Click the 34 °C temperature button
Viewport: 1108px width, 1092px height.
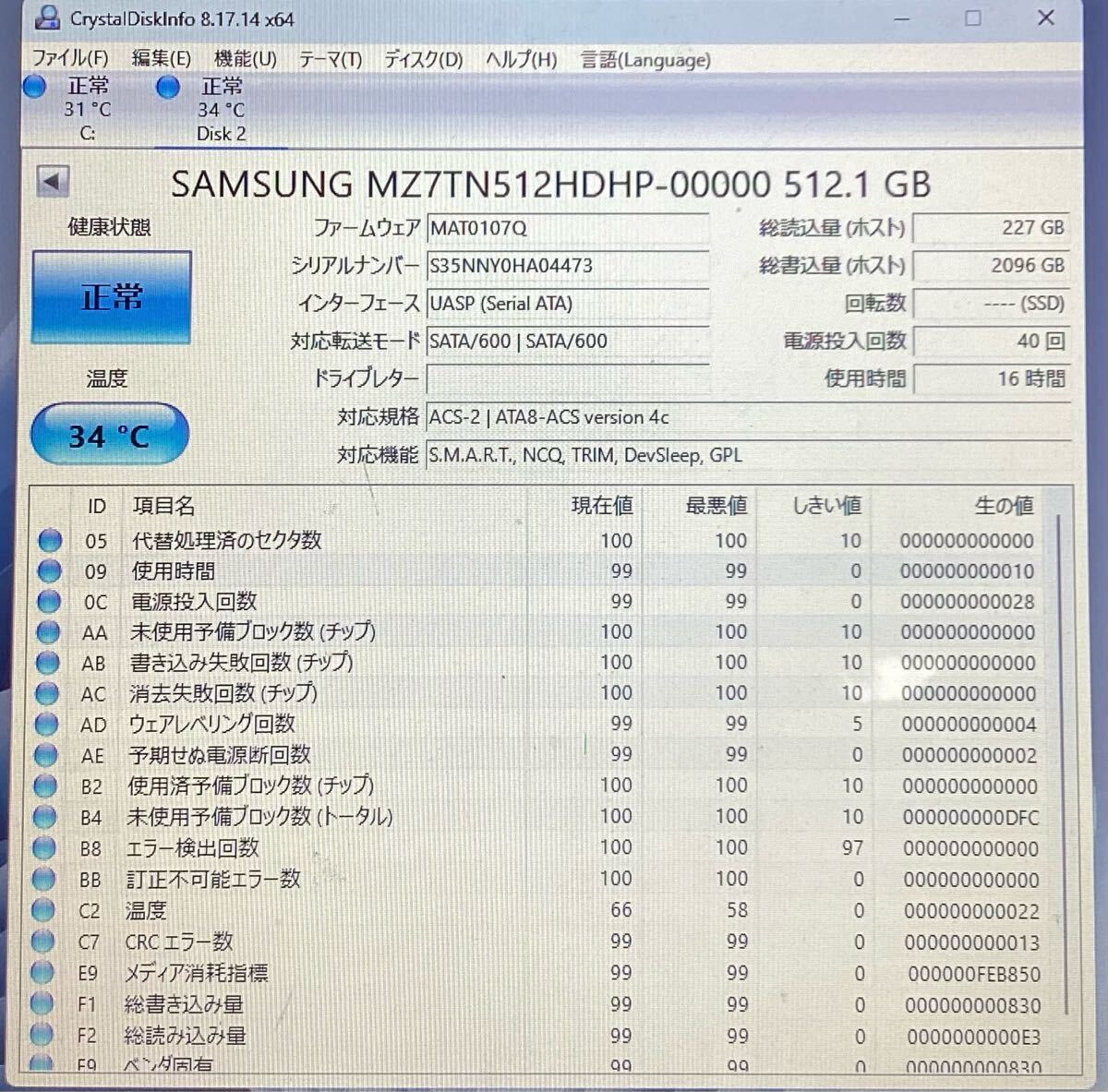coord(109,435)
